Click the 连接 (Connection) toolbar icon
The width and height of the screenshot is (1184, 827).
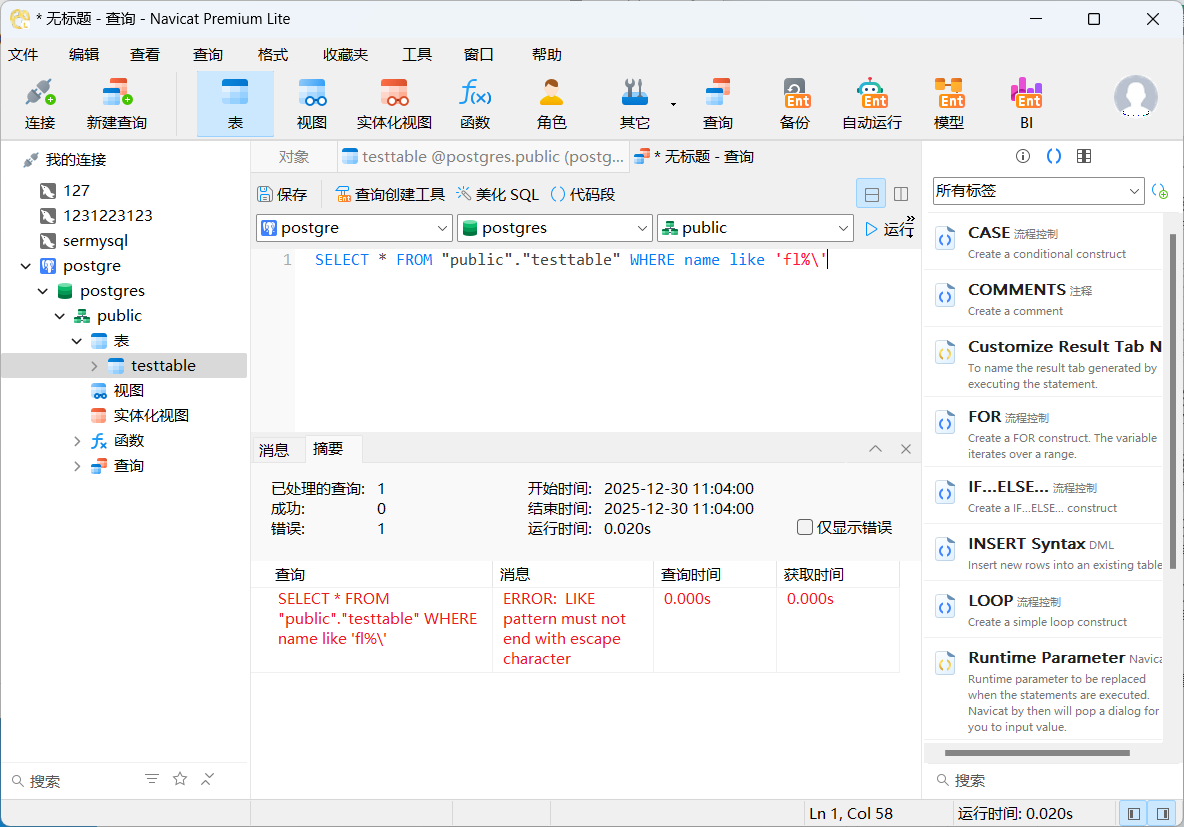click(40, 104)
